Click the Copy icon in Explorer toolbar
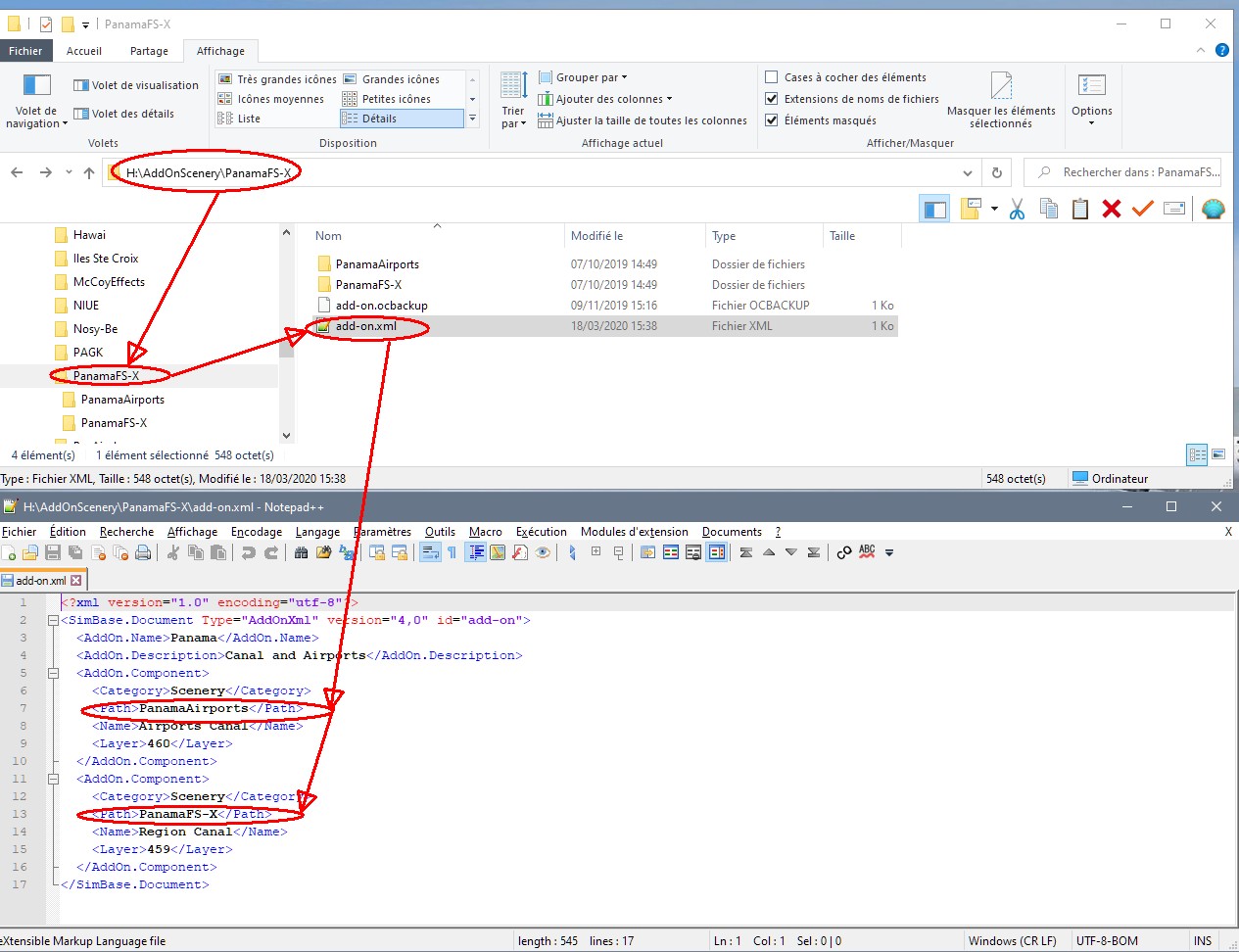 coord(1048,209)
